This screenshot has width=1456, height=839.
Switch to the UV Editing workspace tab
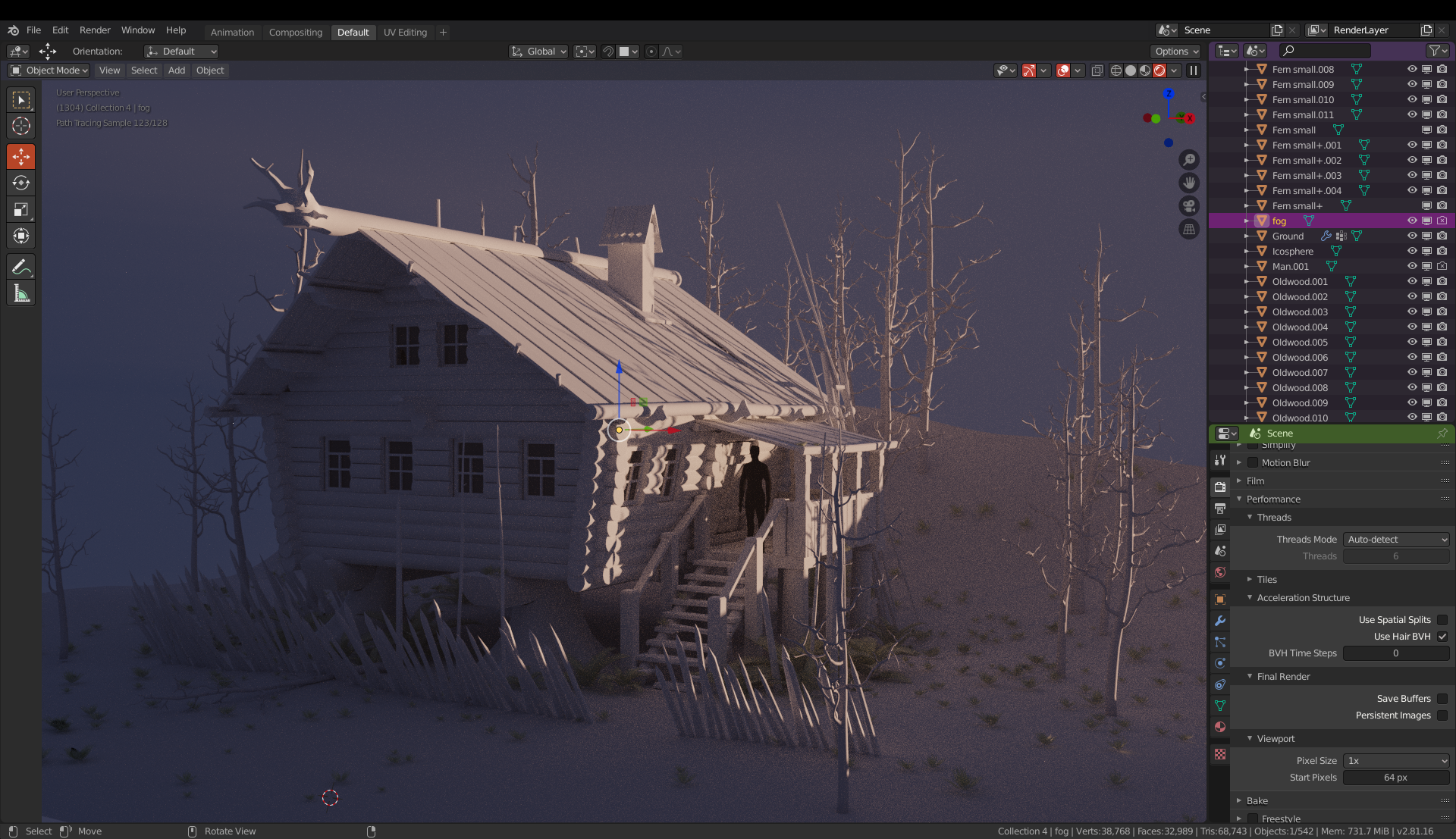pos(405,32)
